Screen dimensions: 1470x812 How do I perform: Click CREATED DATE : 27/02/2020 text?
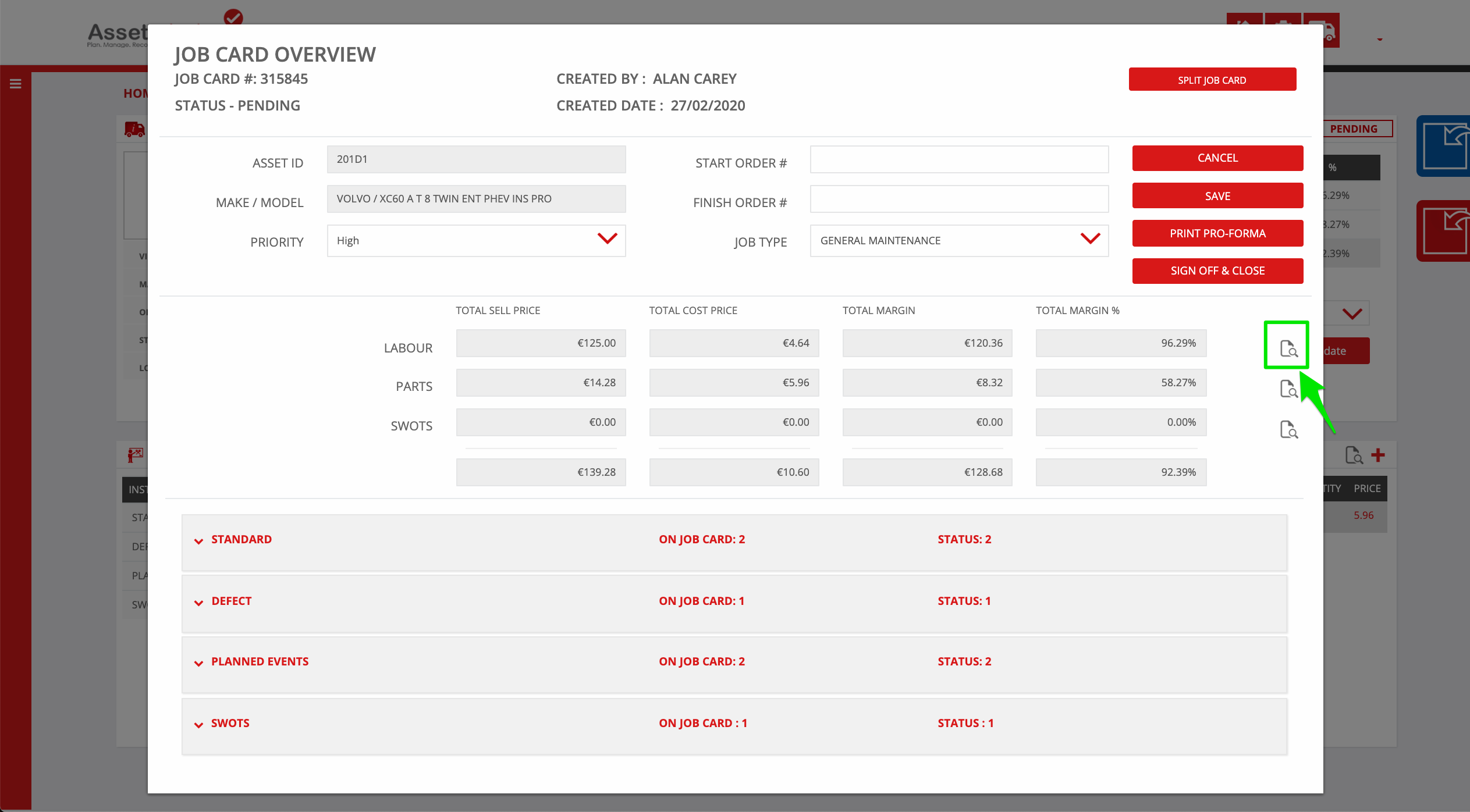(x=651, y=105)
